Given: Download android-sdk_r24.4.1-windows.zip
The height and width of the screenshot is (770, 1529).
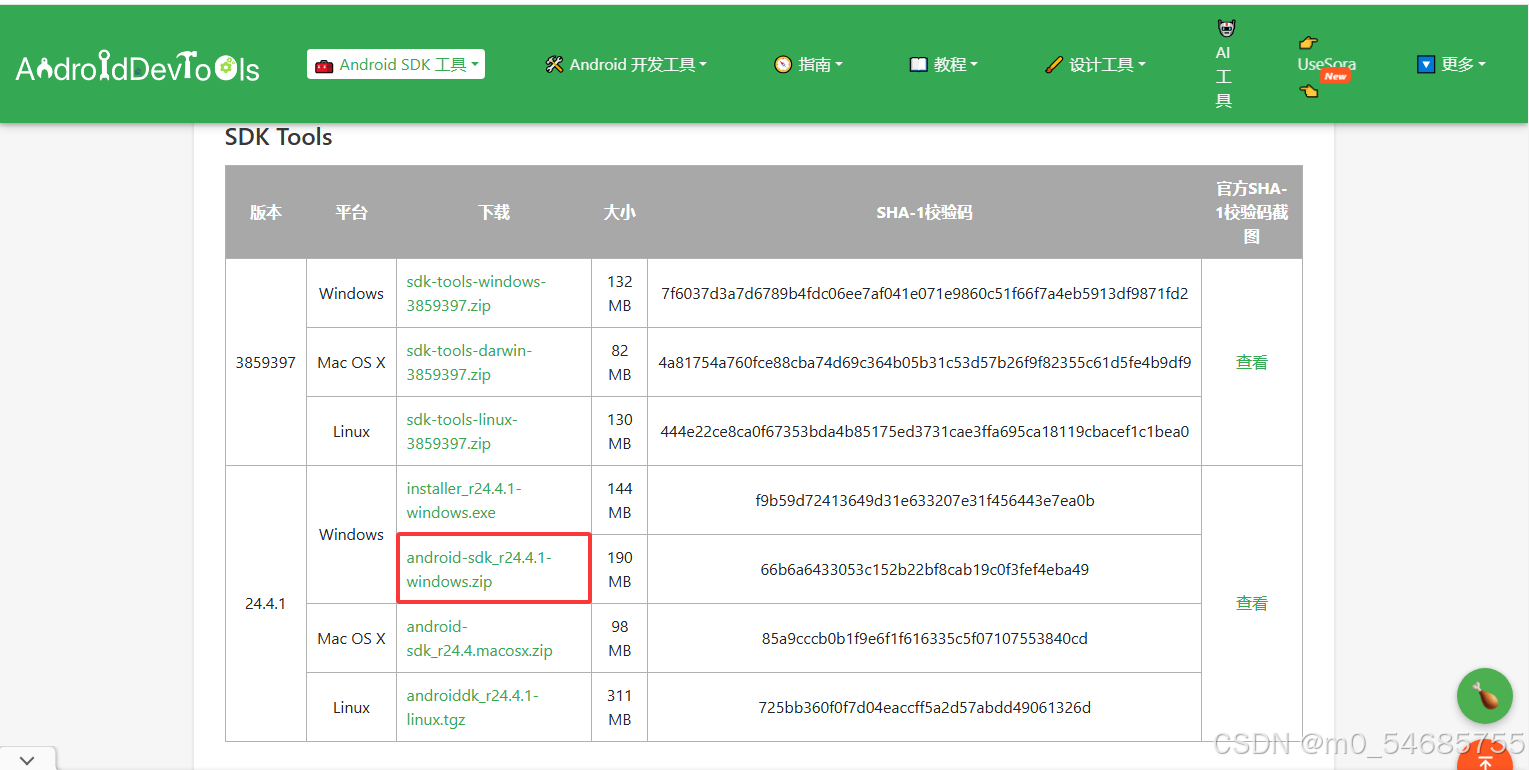Looking at the screenshot, I should [x=479, y=569].
